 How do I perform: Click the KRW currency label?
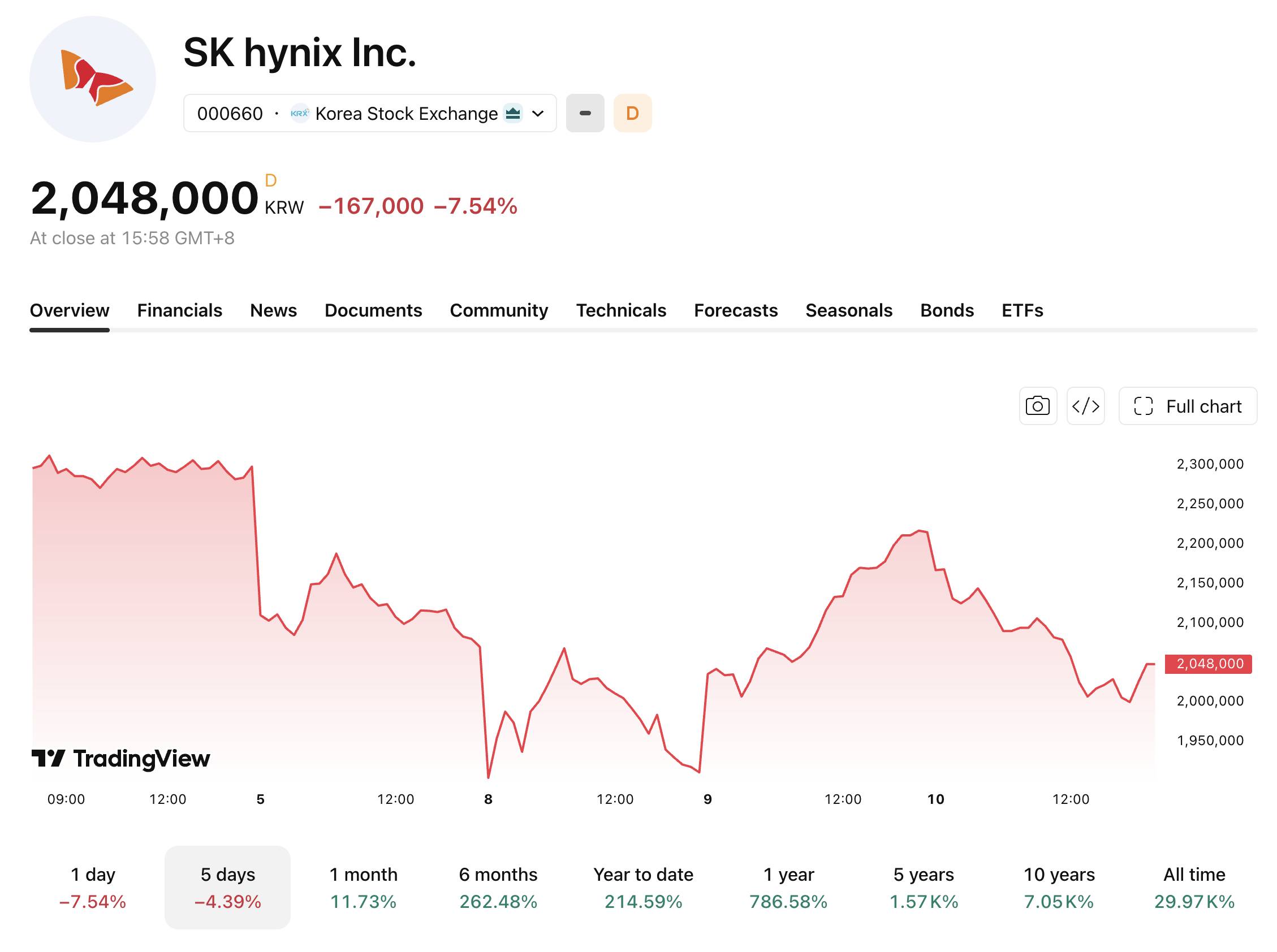pos(284,207)
